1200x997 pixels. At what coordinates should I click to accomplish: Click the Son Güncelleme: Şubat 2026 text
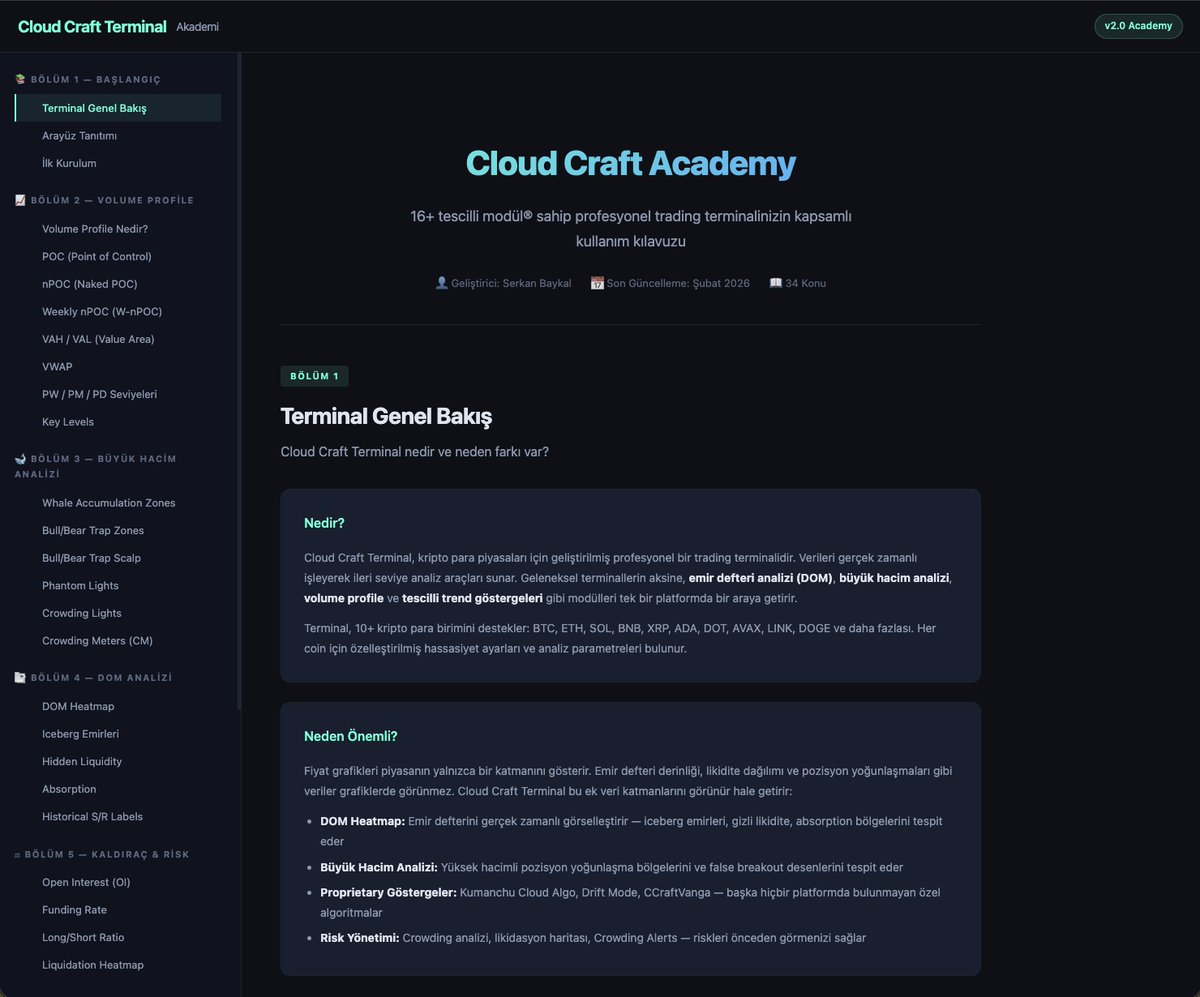(x=678, y=283)
